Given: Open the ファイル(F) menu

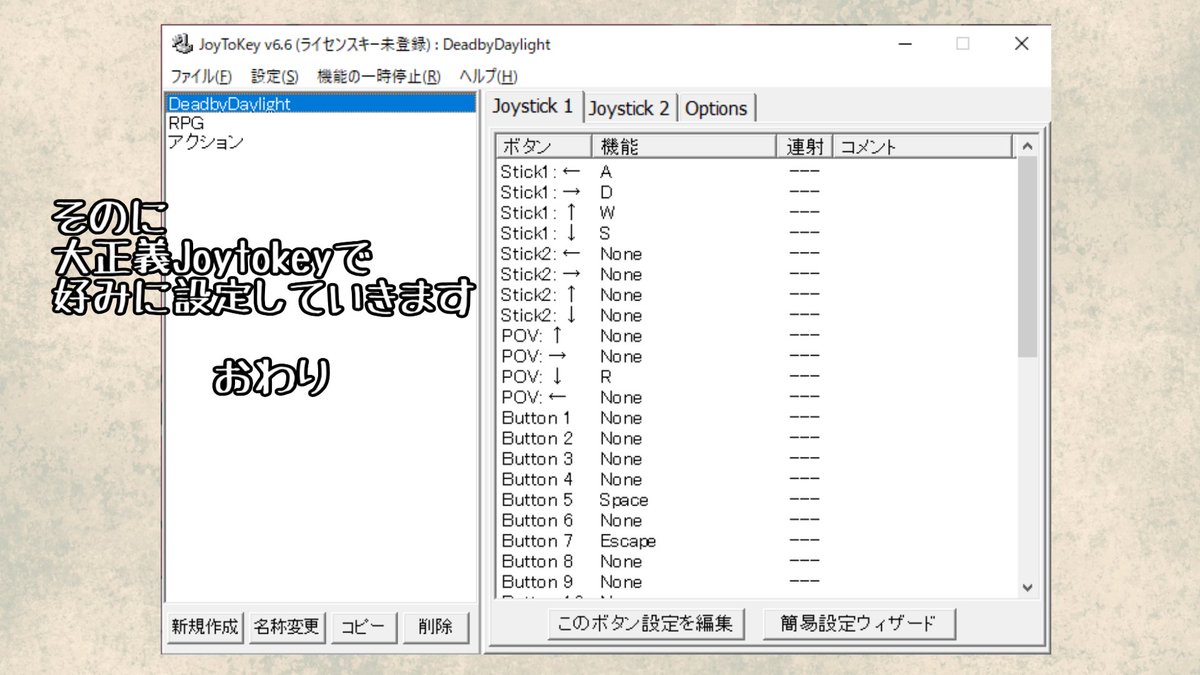Looking at the screenshot, I should tap(200, 76).
